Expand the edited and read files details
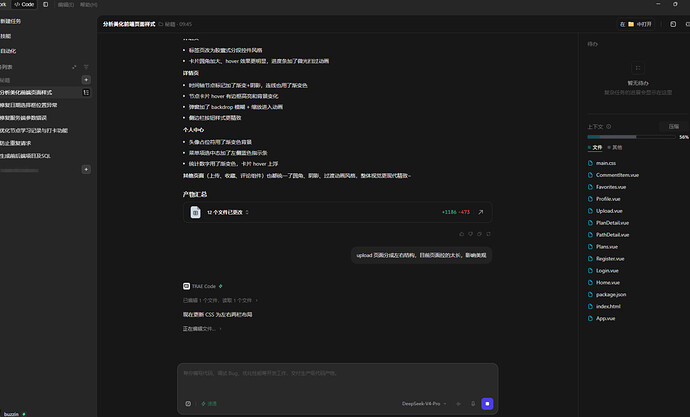This screenshot has width=690, height=417. (x=220, y=300)
